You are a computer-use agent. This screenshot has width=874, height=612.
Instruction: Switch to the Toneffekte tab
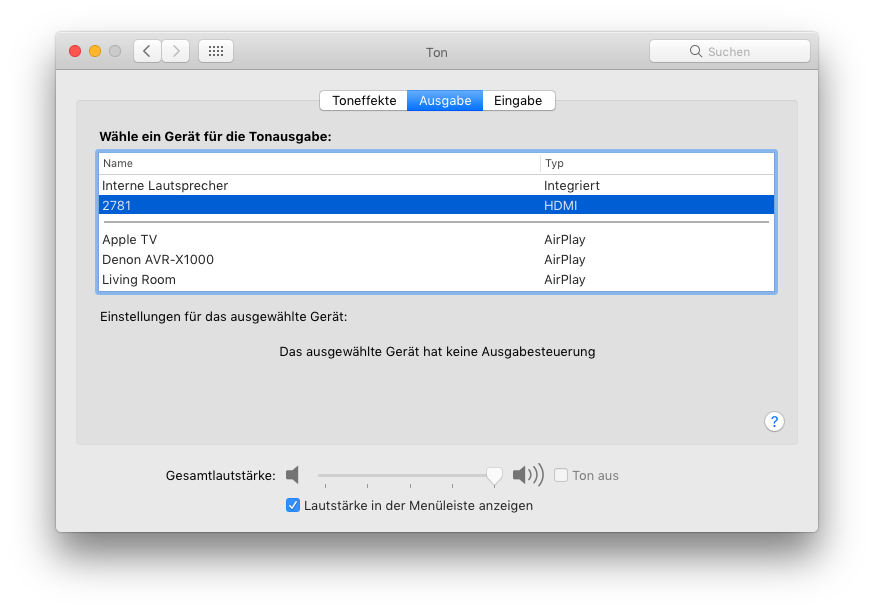(x=364, y=100)
